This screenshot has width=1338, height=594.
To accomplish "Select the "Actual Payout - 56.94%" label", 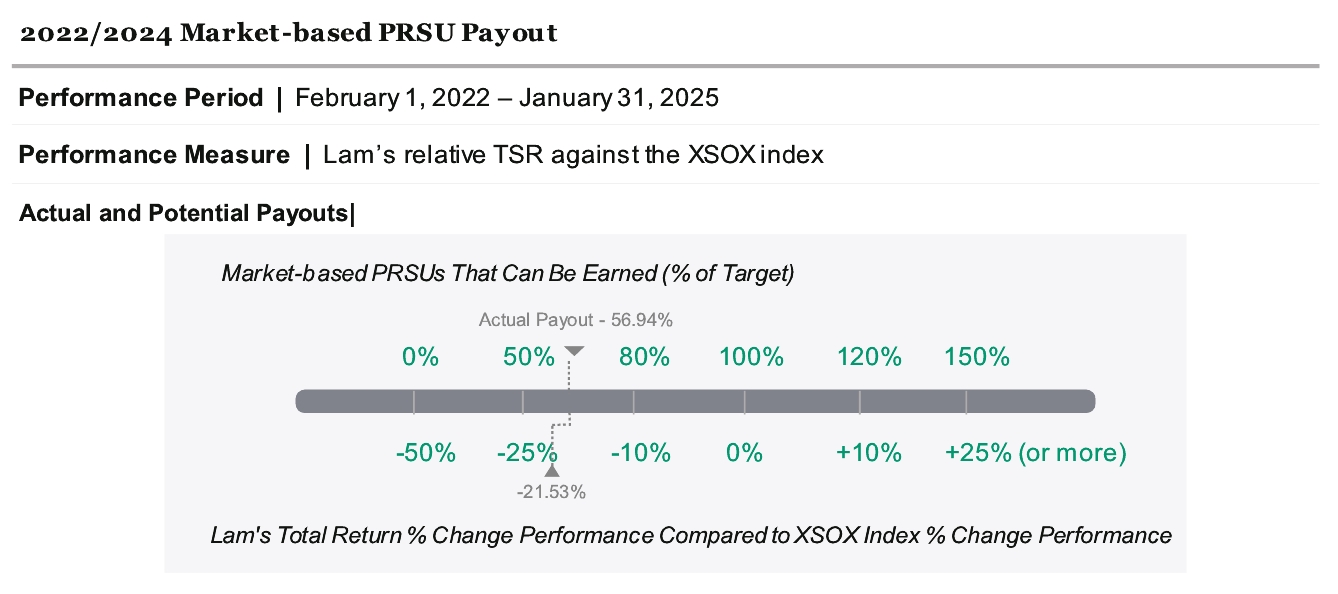I will pyautogui.click(x=575, y=321).
